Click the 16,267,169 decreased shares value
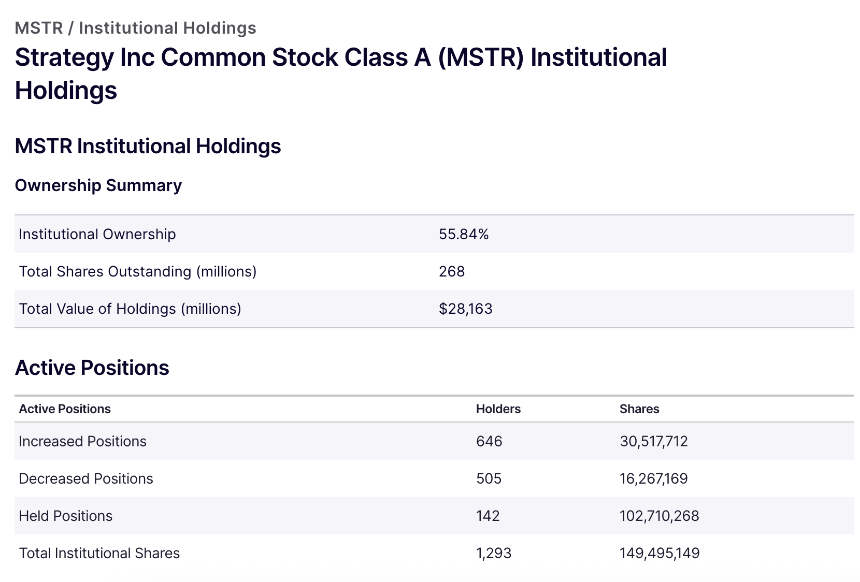Screen dimensions: 860x582 (653, 478)
